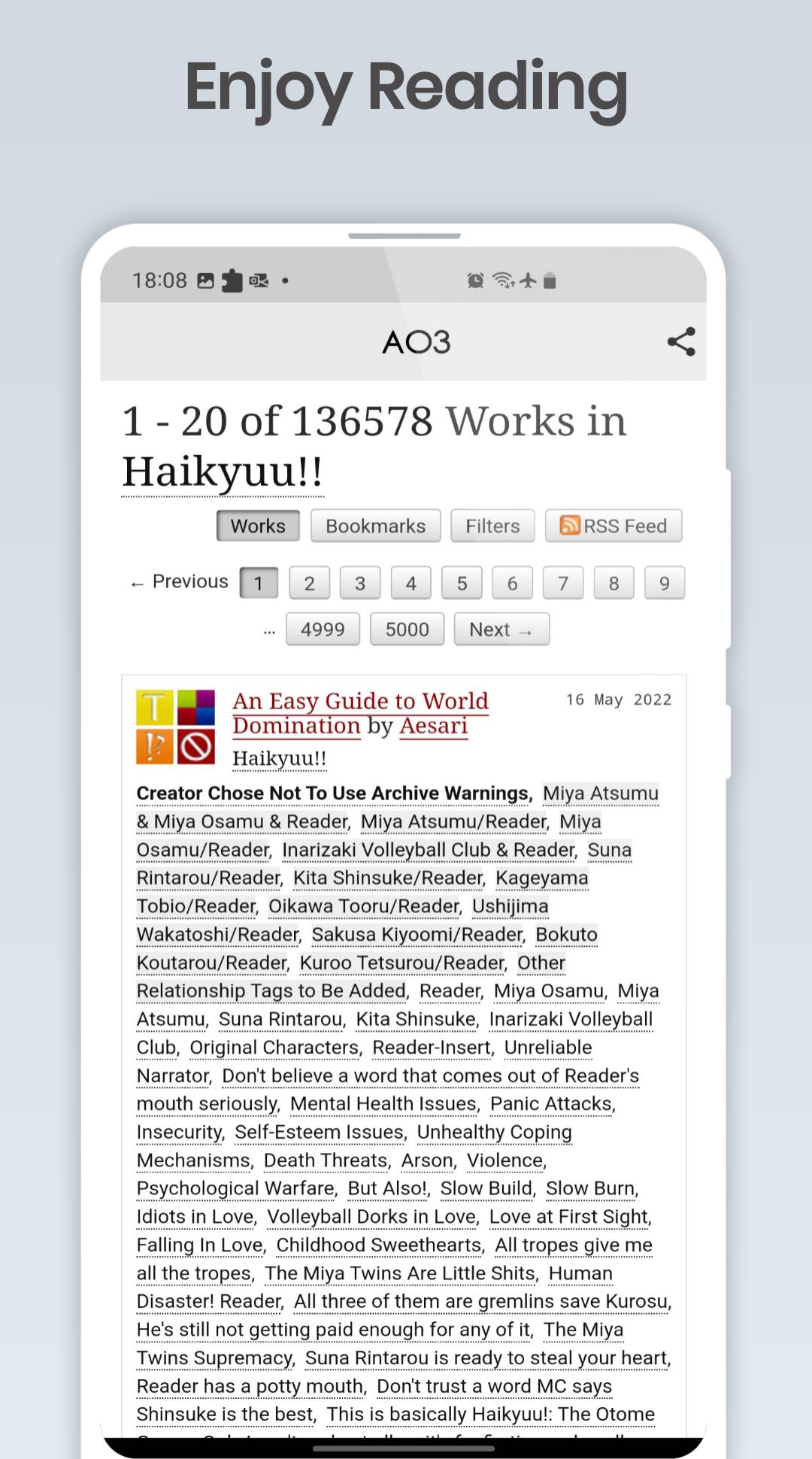Go to page 4
Screen dimensions: 812x1459
(411, 583)
